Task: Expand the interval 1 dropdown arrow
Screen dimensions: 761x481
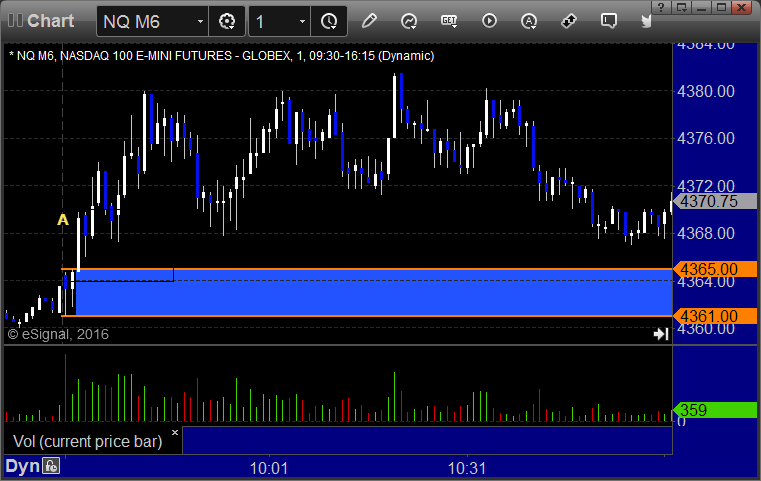Action: click(302, 21)
